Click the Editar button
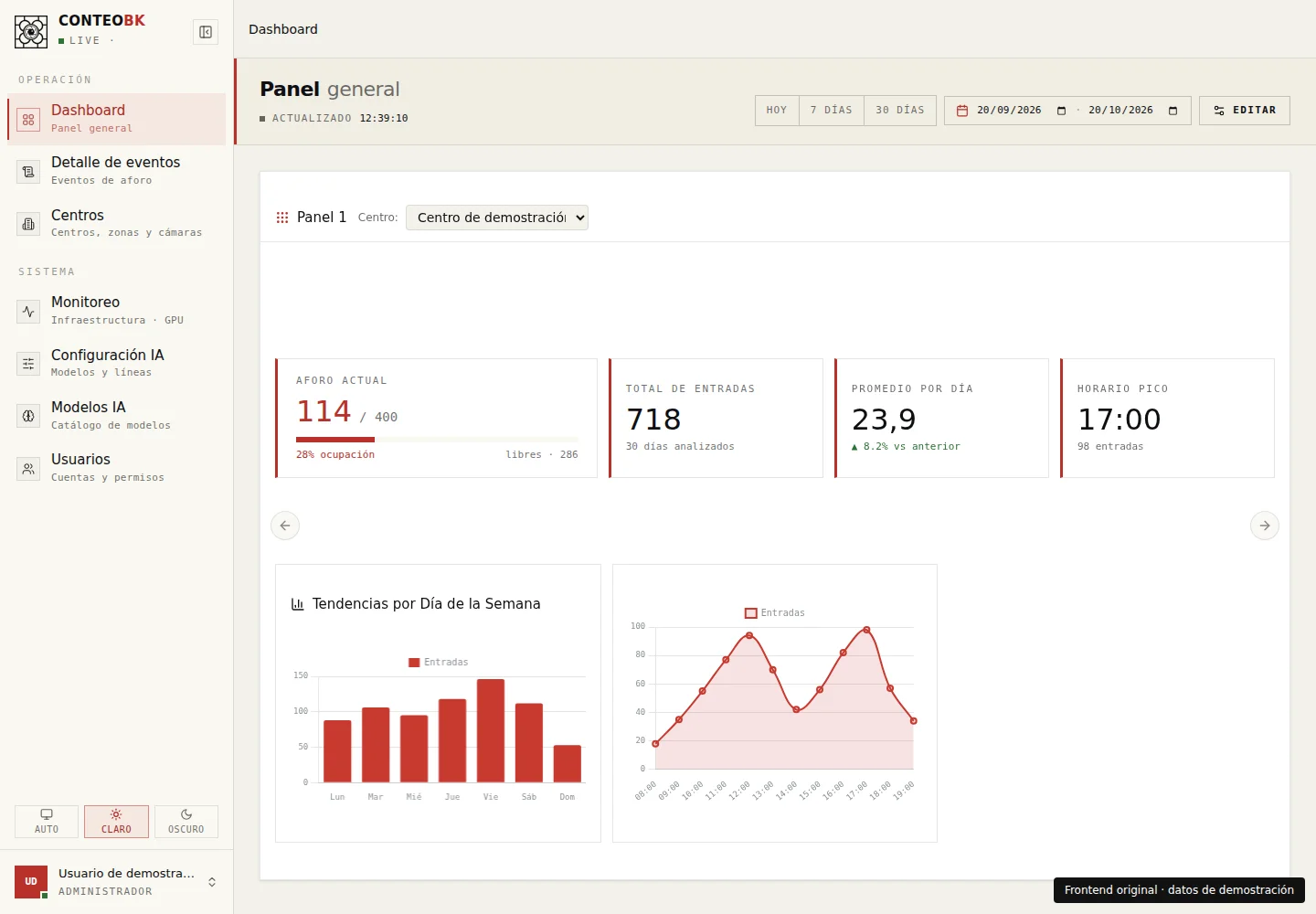Viewport: 1316px width, 914px height. tap(1245, 111)
